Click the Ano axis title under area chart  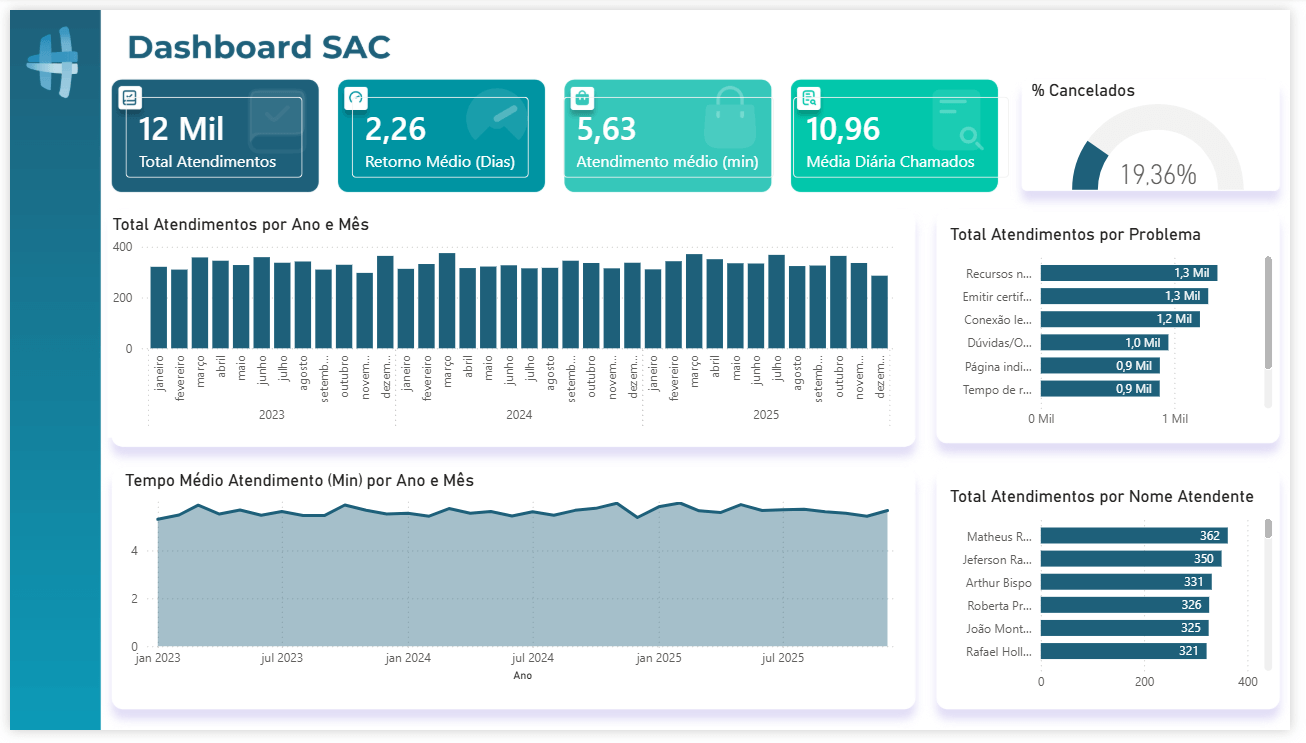(x=523, y=676)
